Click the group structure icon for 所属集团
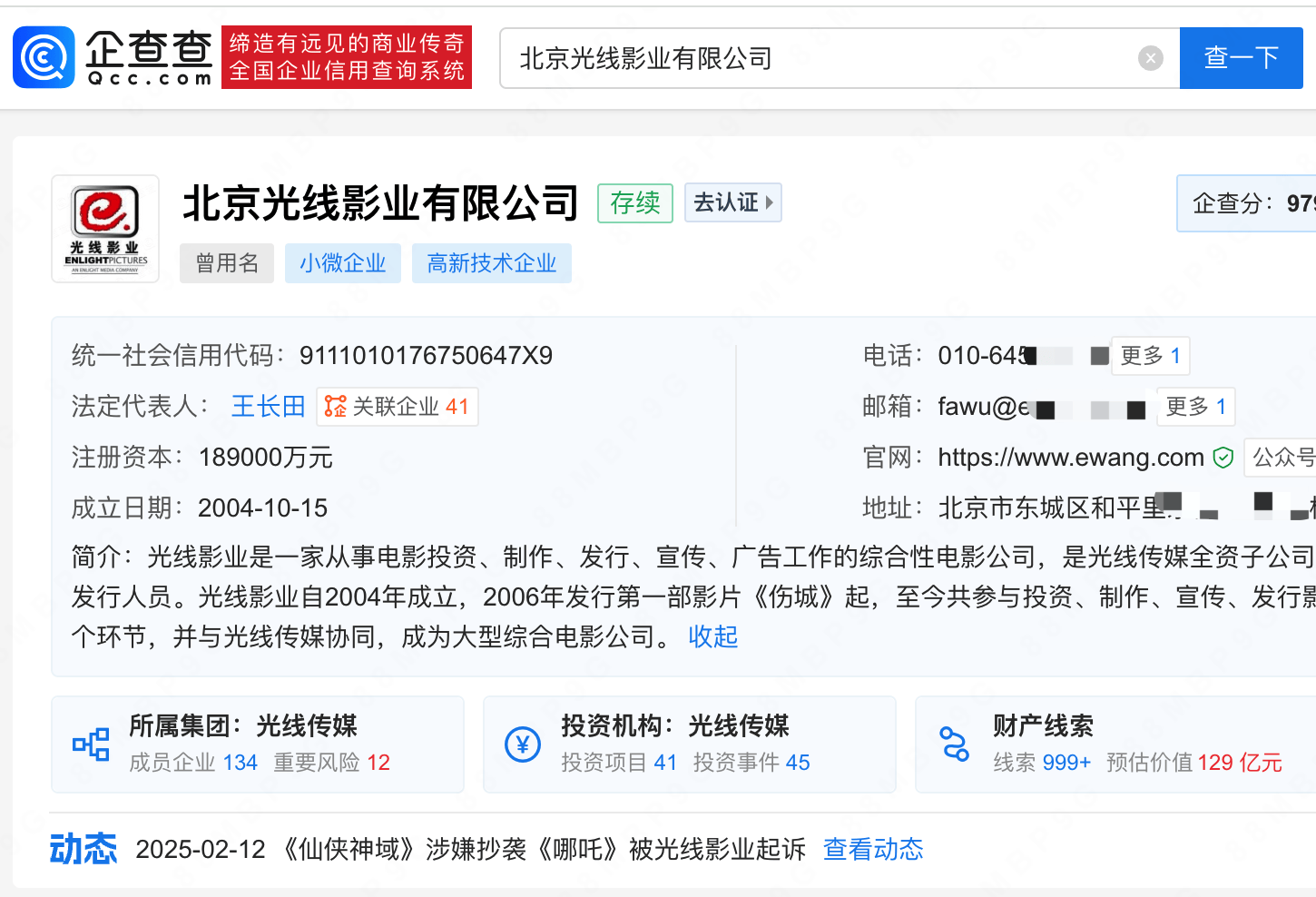 91,744
